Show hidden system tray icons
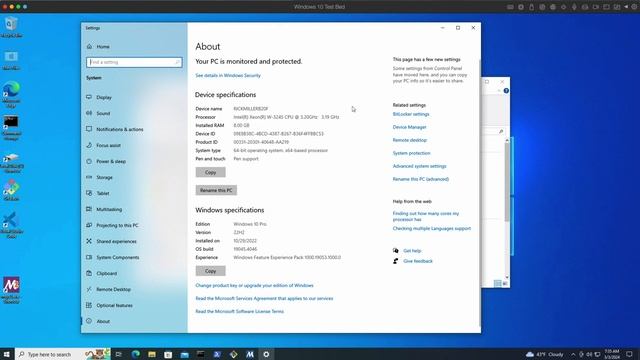Viewport: 640px width, 360px height. [573, 354]
